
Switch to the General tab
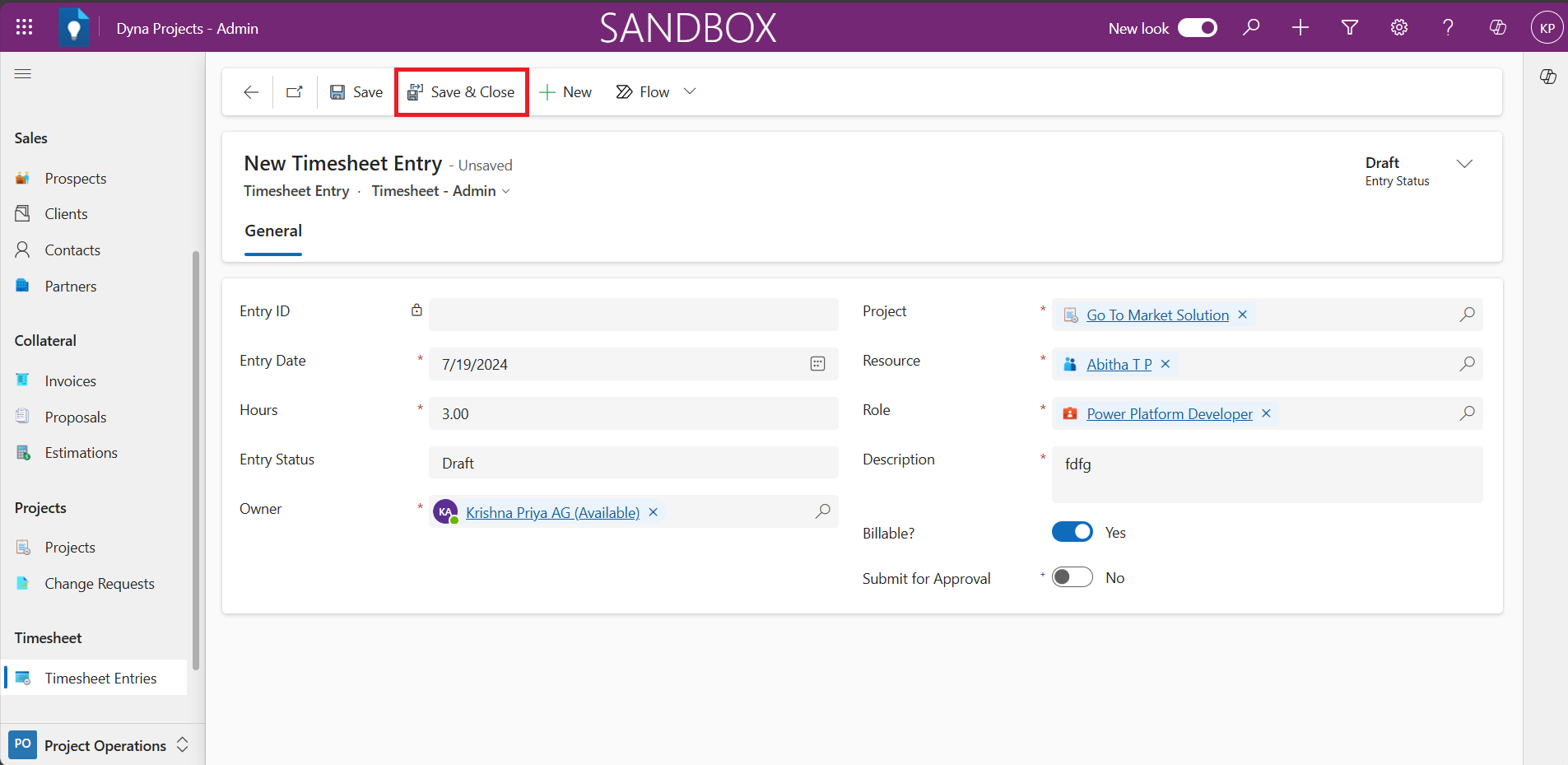point(272,231)
